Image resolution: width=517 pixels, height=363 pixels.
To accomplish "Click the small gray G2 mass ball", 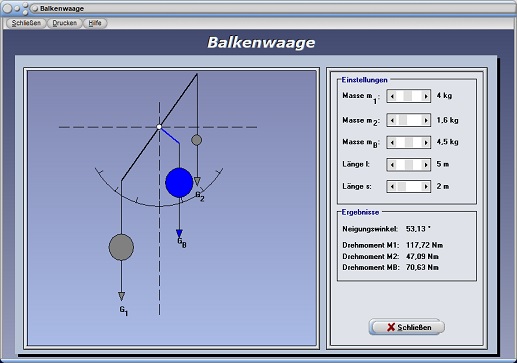I will [196, 140].
